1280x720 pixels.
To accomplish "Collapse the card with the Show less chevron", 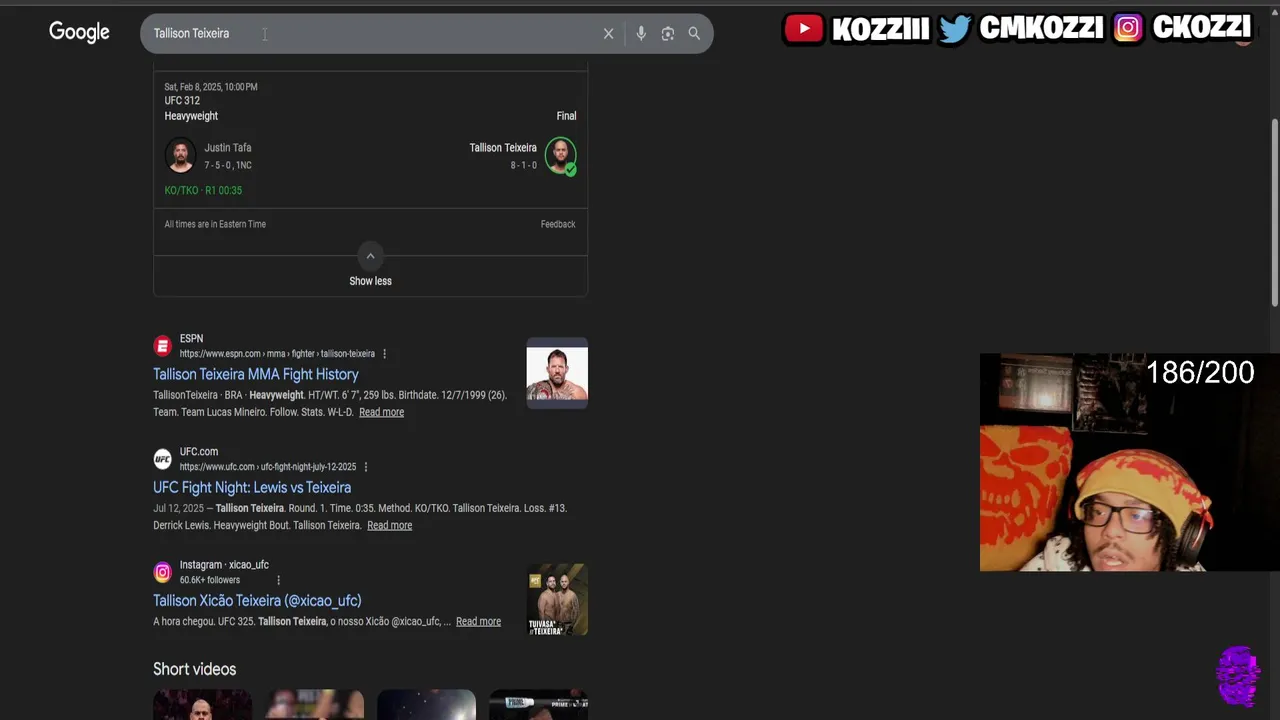I will [x=370, y=256].
